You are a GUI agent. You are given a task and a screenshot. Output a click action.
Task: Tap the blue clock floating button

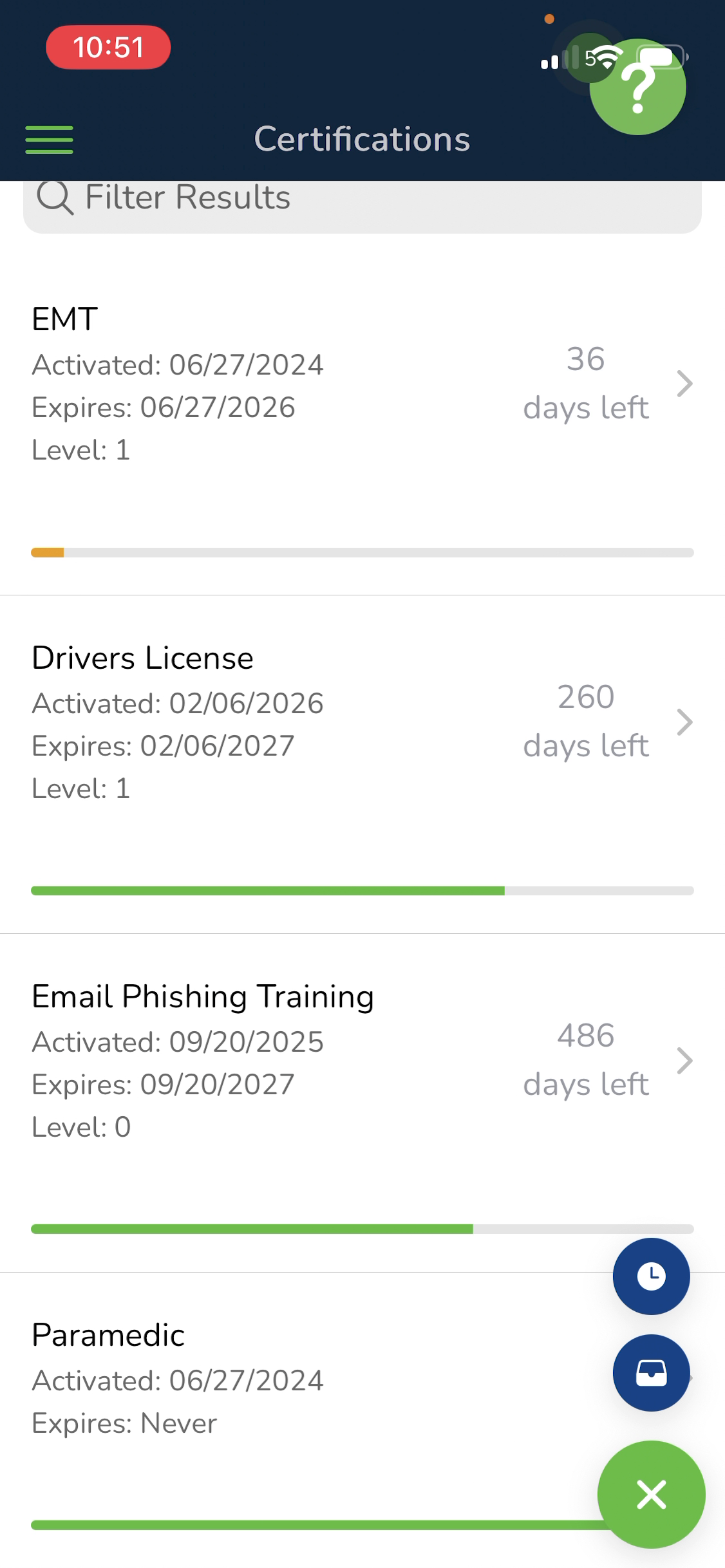click(x=651, y=1276)
